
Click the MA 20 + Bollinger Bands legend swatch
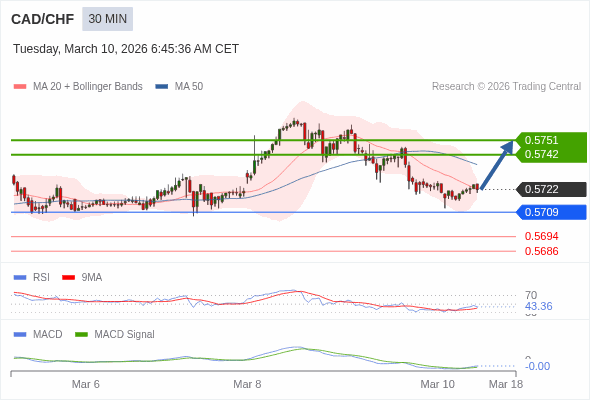click(x=20, y=87)
